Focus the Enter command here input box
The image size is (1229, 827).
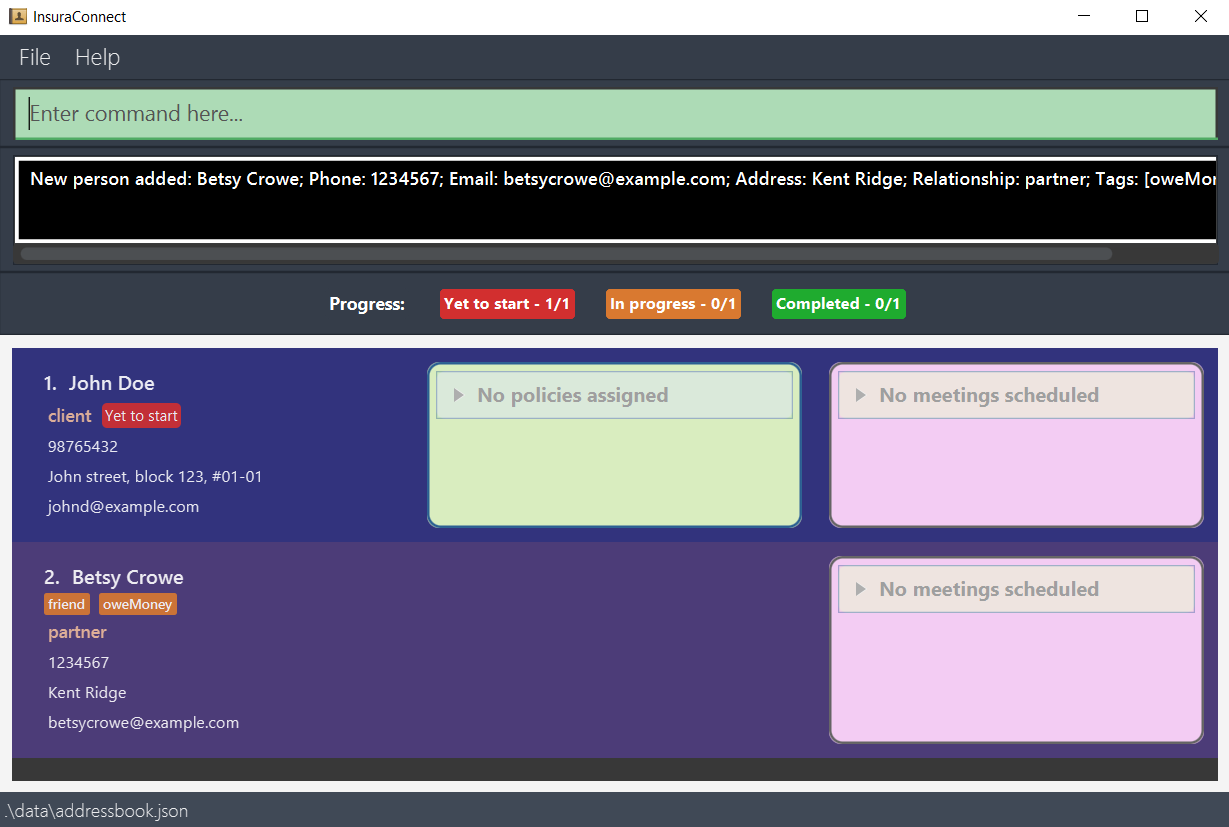615,114
